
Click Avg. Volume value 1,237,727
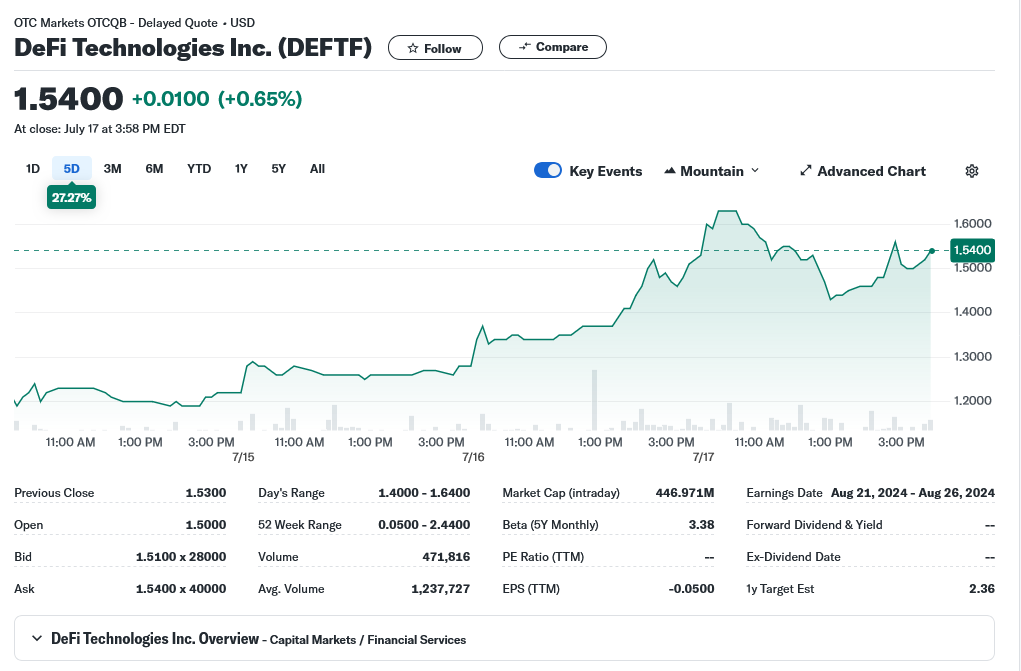point(440,588)
